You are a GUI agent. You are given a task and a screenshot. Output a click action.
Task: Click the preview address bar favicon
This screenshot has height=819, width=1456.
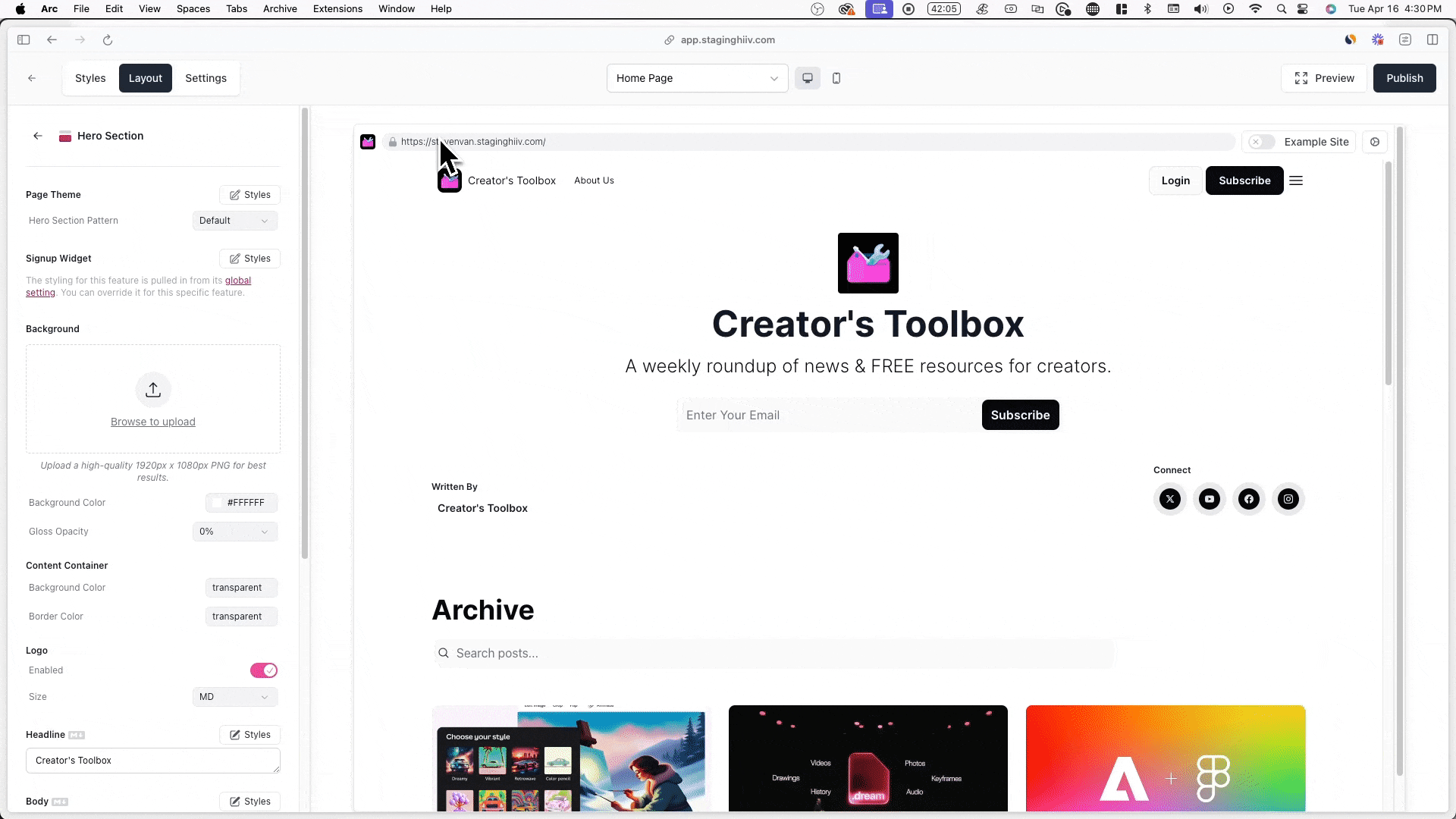[368, 142]
